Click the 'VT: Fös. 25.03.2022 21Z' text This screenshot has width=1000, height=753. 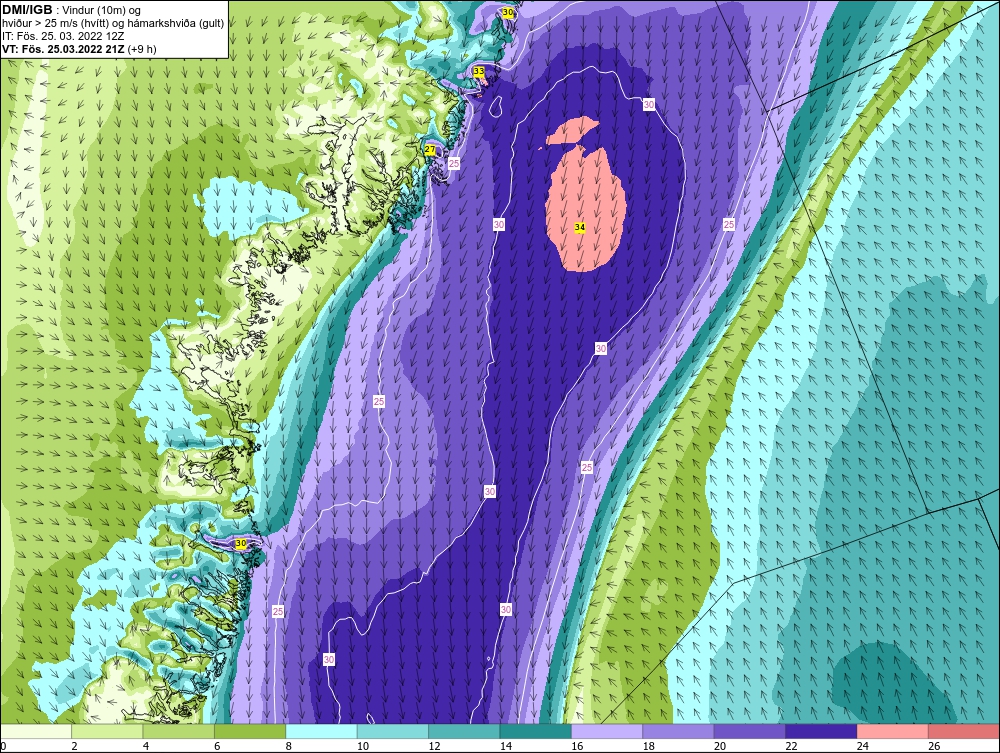(x=64, y=49)
